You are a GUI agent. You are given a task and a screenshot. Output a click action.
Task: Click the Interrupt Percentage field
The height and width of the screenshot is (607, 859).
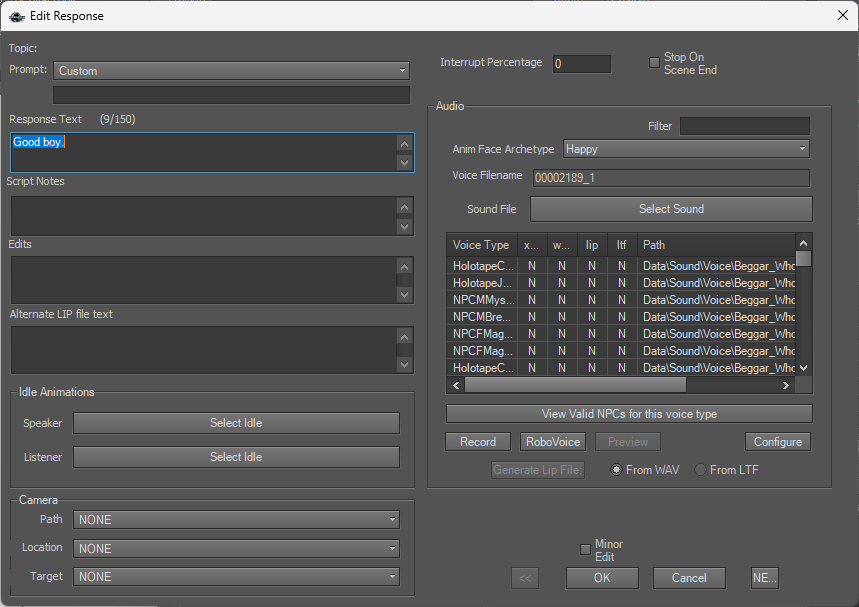[581, 64]
